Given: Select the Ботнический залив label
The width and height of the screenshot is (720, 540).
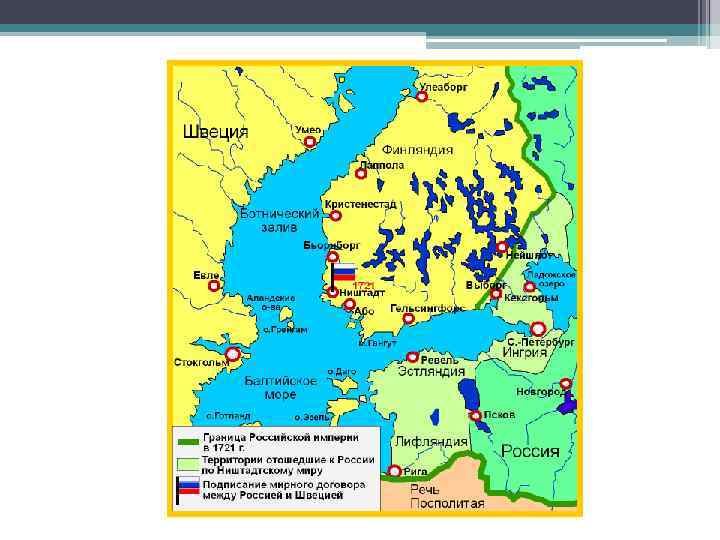Looking at the screenshot, I should click(x=280, y=220).
